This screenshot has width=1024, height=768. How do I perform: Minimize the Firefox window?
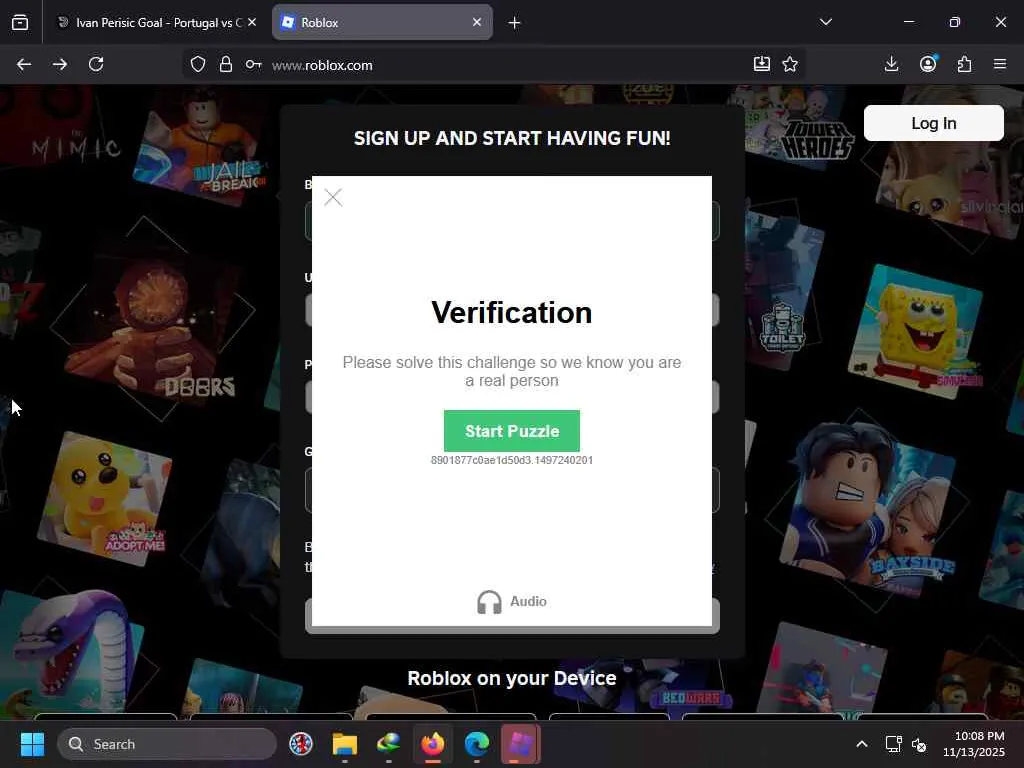coord(908,22)
